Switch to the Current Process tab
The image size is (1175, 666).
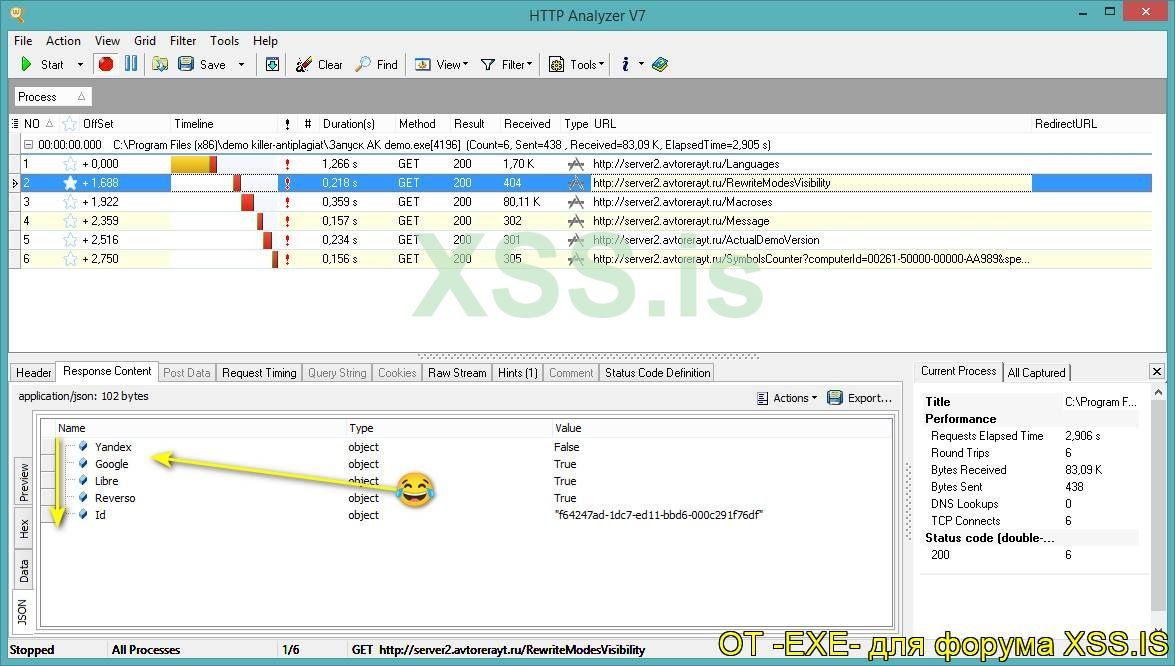tap(958, 371)
